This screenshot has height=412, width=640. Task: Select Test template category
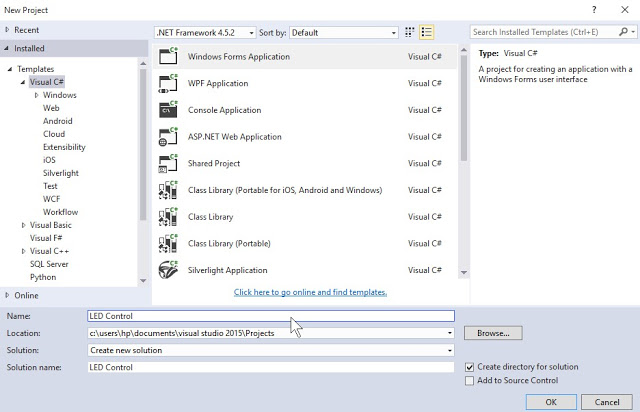(50, 186)
